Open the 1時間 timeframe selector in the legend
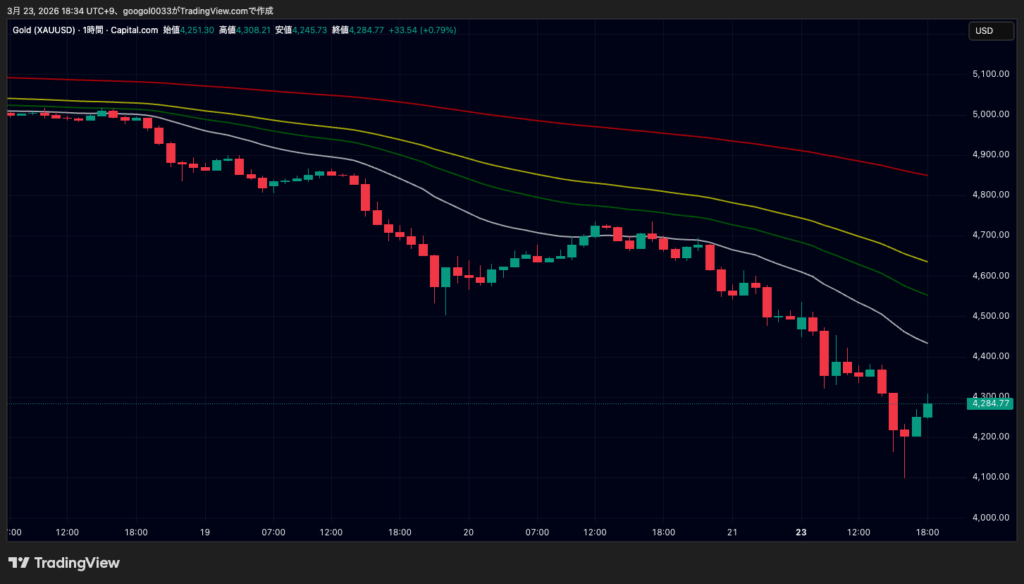The height and width of the screenshot is (584, 1024). click(x=92, y=31)
